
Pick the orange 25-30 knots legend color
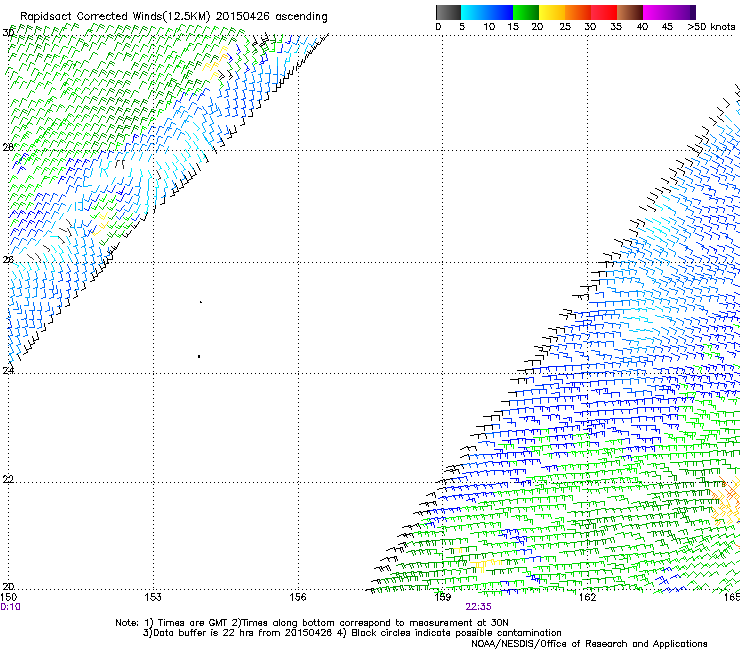578,12
